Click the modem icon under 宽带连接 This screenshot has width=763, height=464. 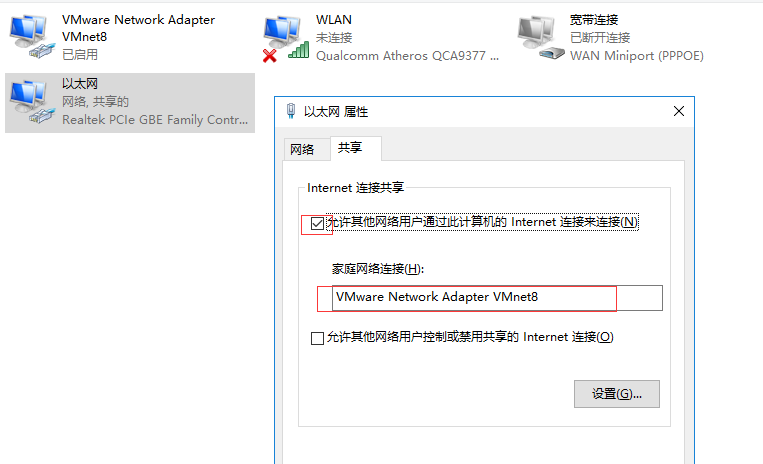[x=552, y=54]
